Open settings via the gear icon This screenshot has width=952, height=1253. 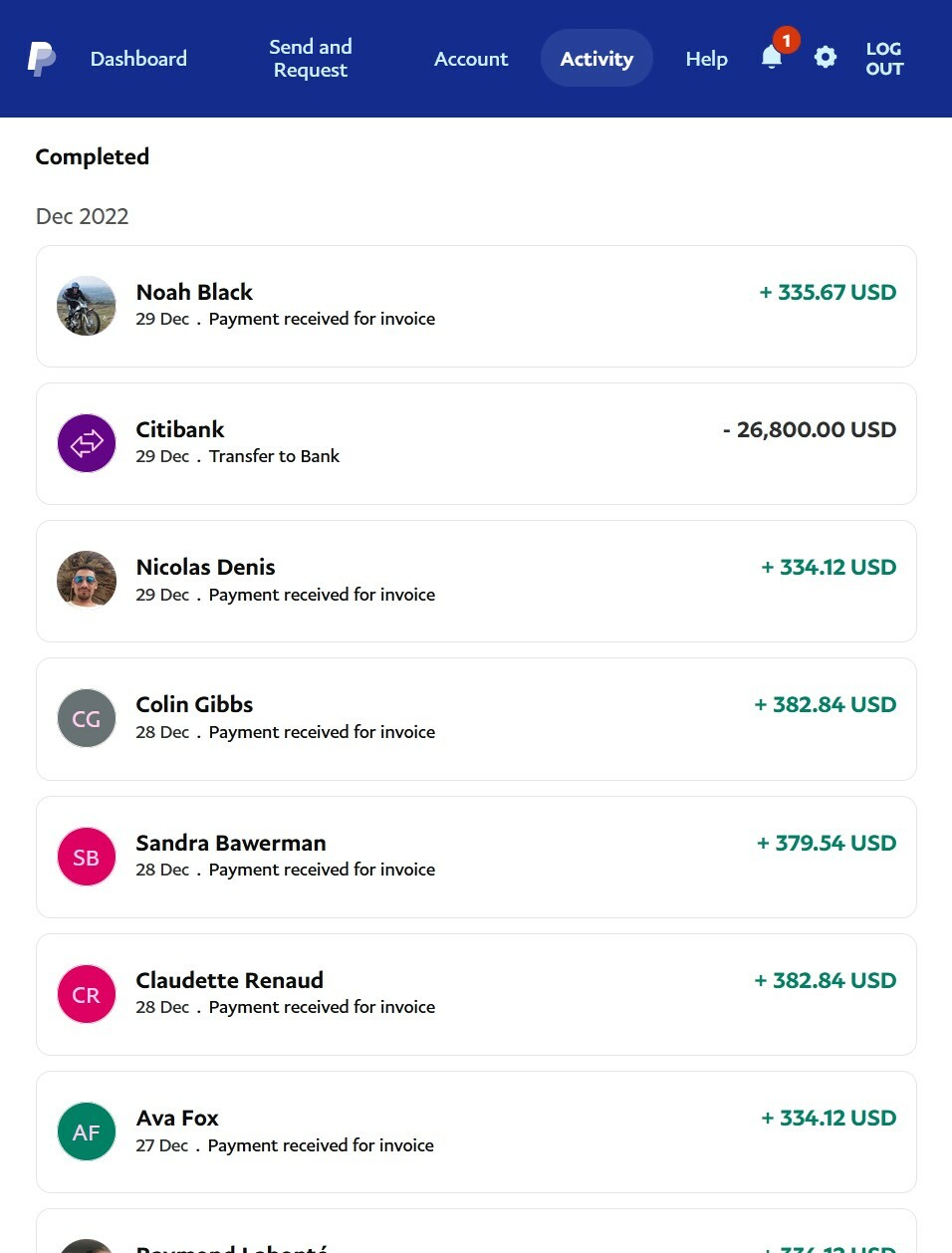tap(826, 58)
